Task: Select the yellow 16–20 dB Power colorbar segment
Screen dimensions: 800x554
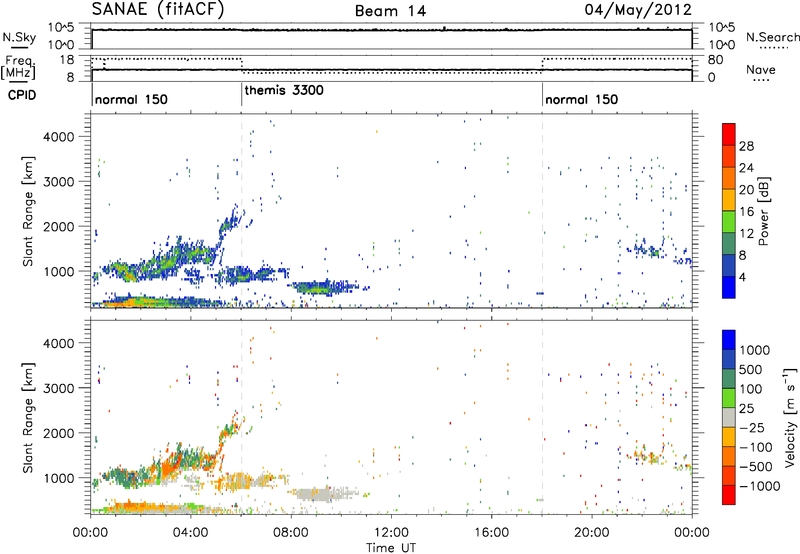Action: point(729,200)
